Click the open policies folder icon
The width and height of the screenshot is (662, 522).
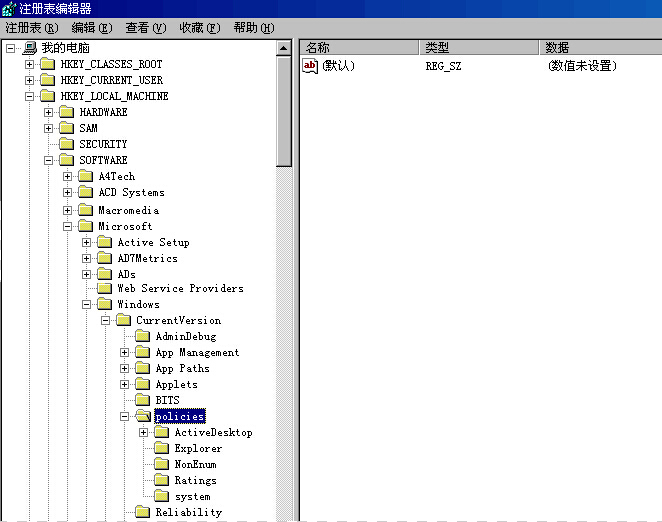(143, 416)
